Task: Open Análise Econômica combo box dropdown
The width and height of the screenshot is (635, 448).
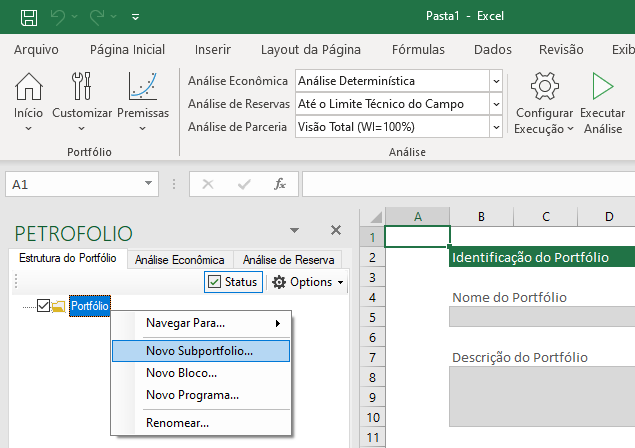Action: point(496,81)
